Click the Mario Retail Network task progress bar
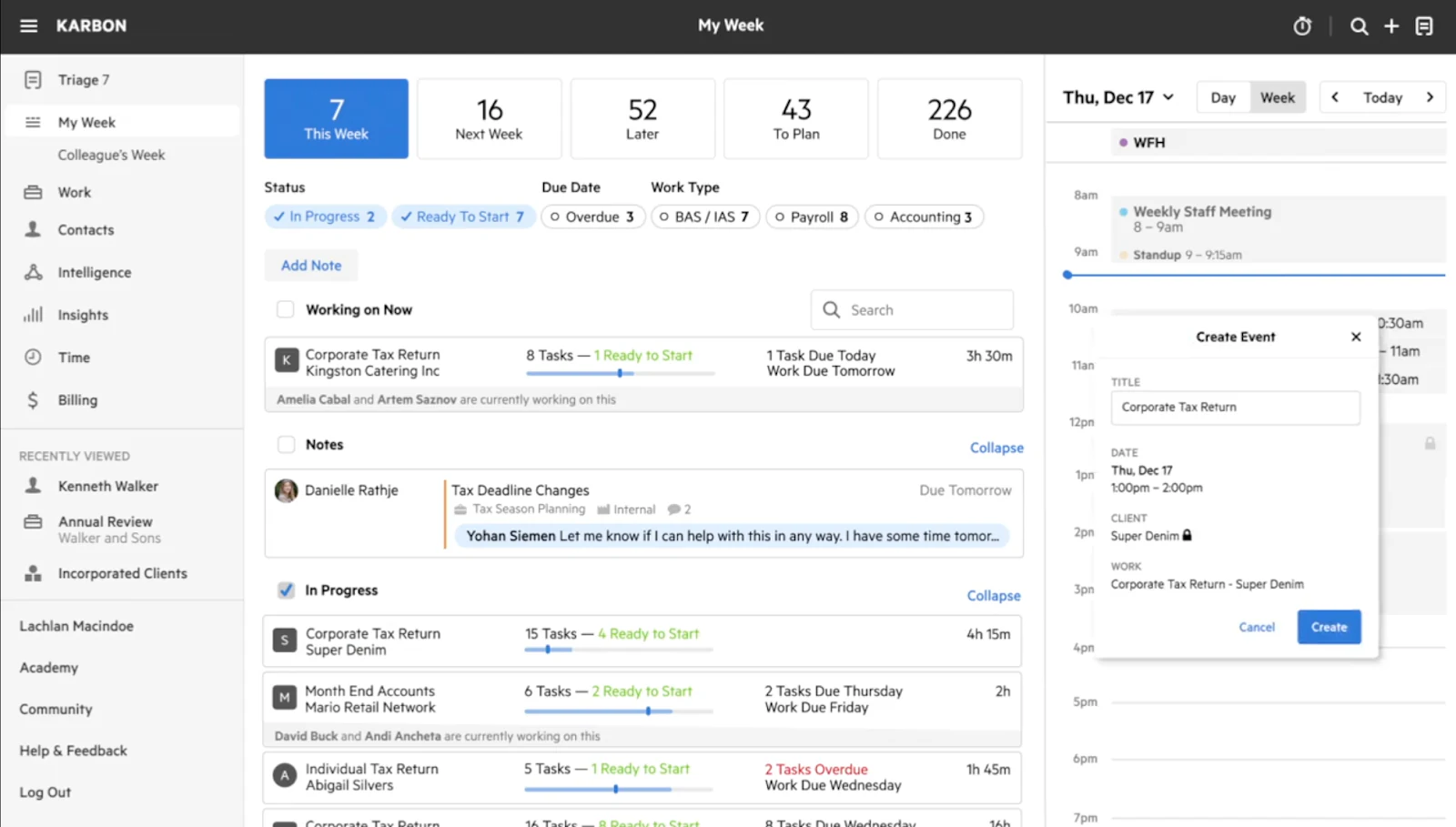Screen dimensions: 1456x827 click(x=618, y=711)
